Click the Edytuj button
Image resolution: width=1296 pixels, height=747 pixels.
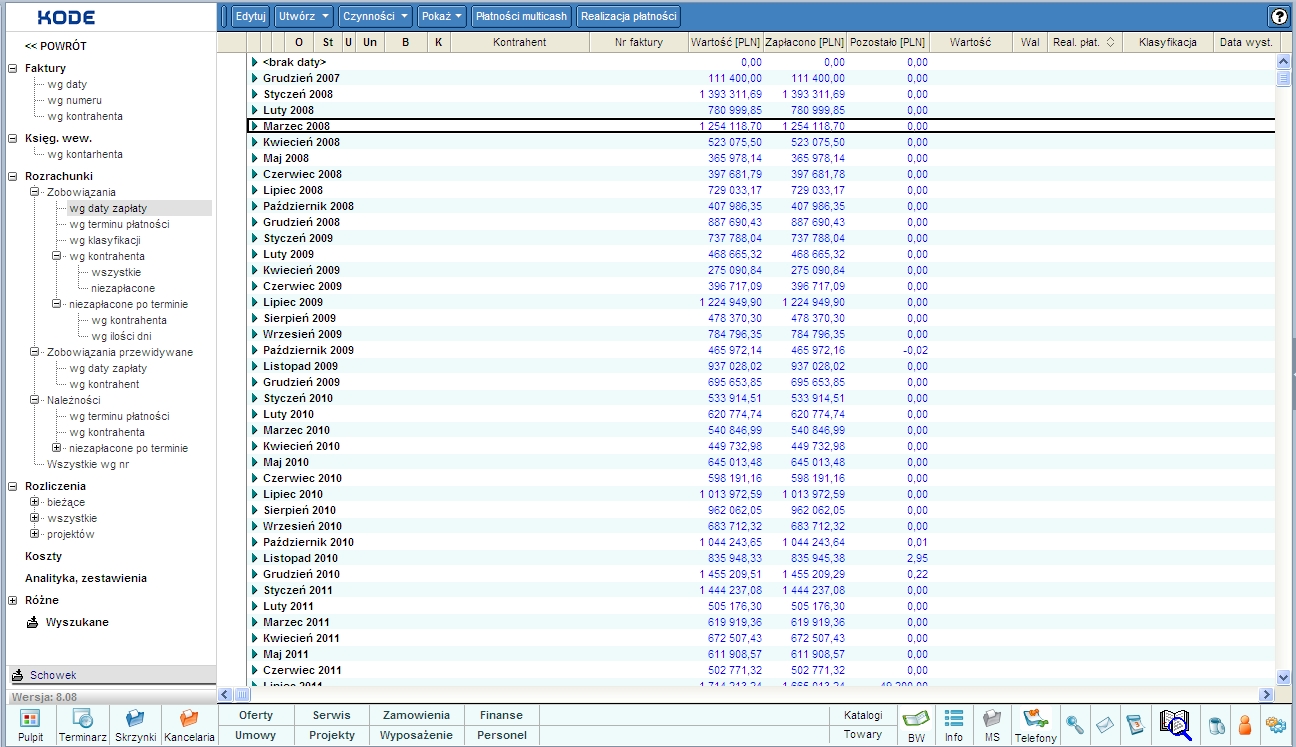pos(250,16)
